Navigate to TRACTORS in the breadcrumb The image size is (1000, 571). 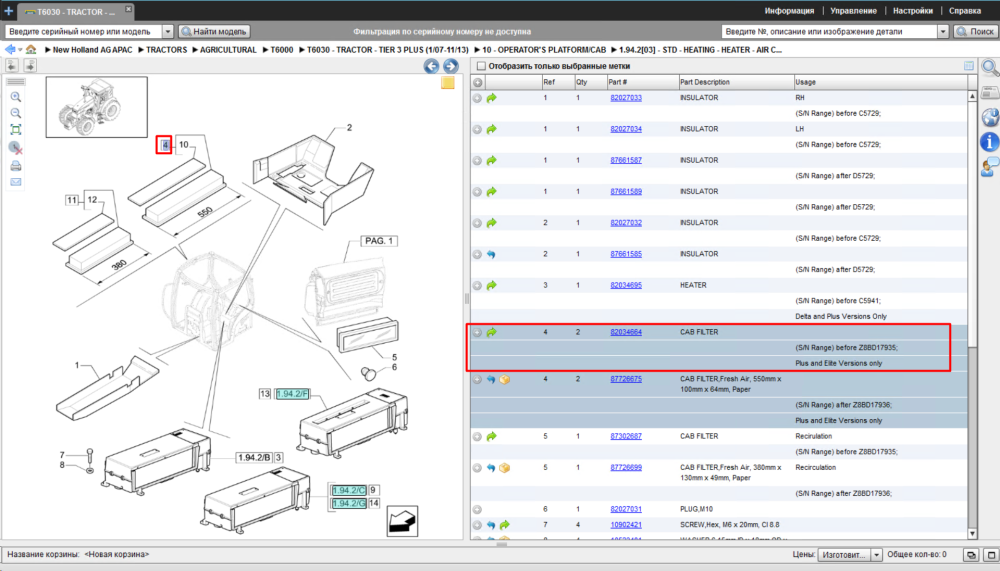166,50
